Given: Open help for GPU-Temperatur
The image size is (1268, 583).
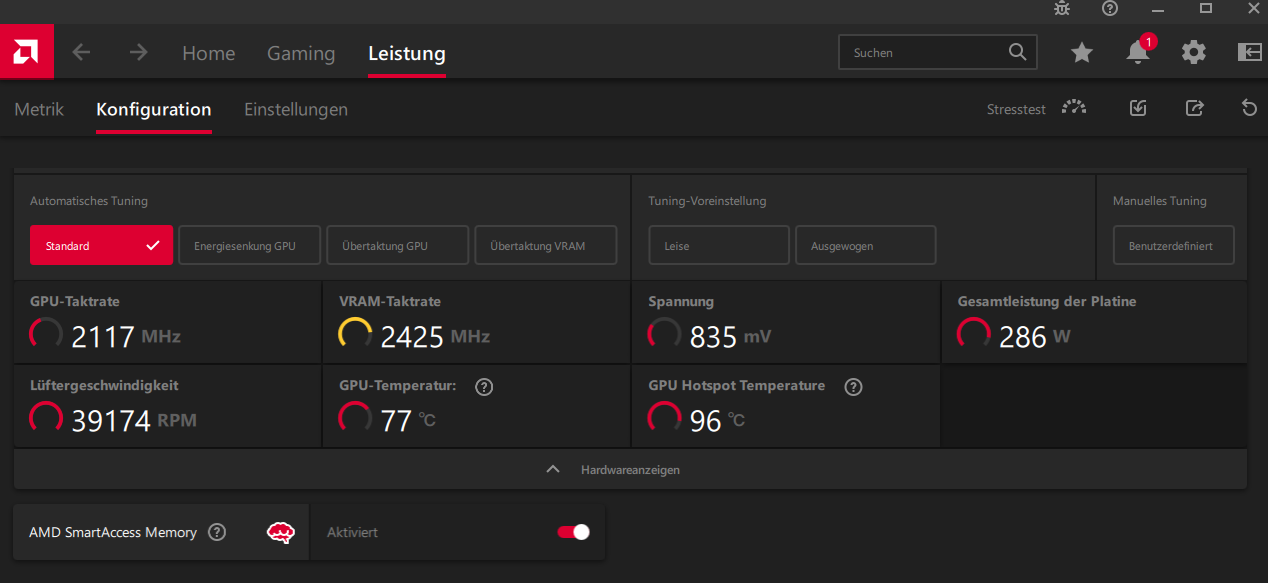Looking at the screenshot, I should pos(484,387).
